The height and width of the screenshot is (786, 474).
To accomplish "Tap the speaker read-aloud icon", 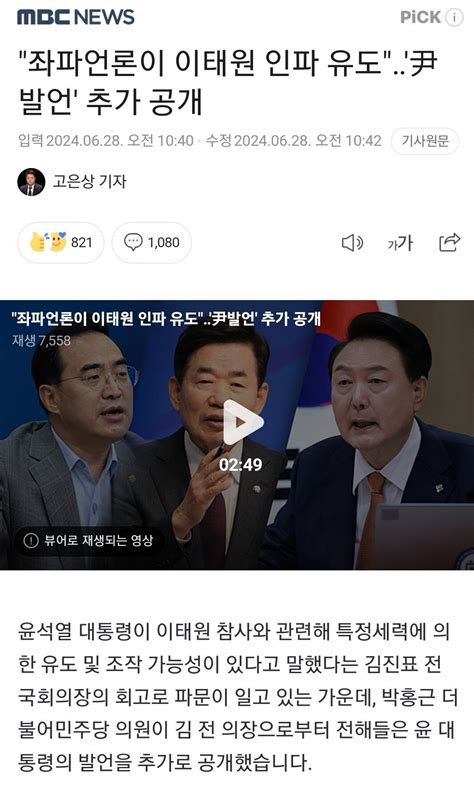I will point(352,243).
